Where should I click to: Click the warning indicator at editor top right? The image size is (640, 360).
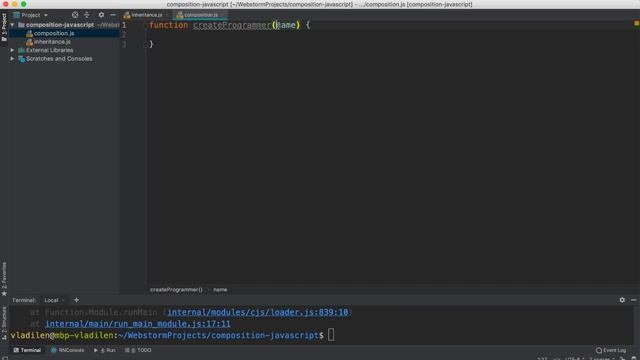[636, 24]
